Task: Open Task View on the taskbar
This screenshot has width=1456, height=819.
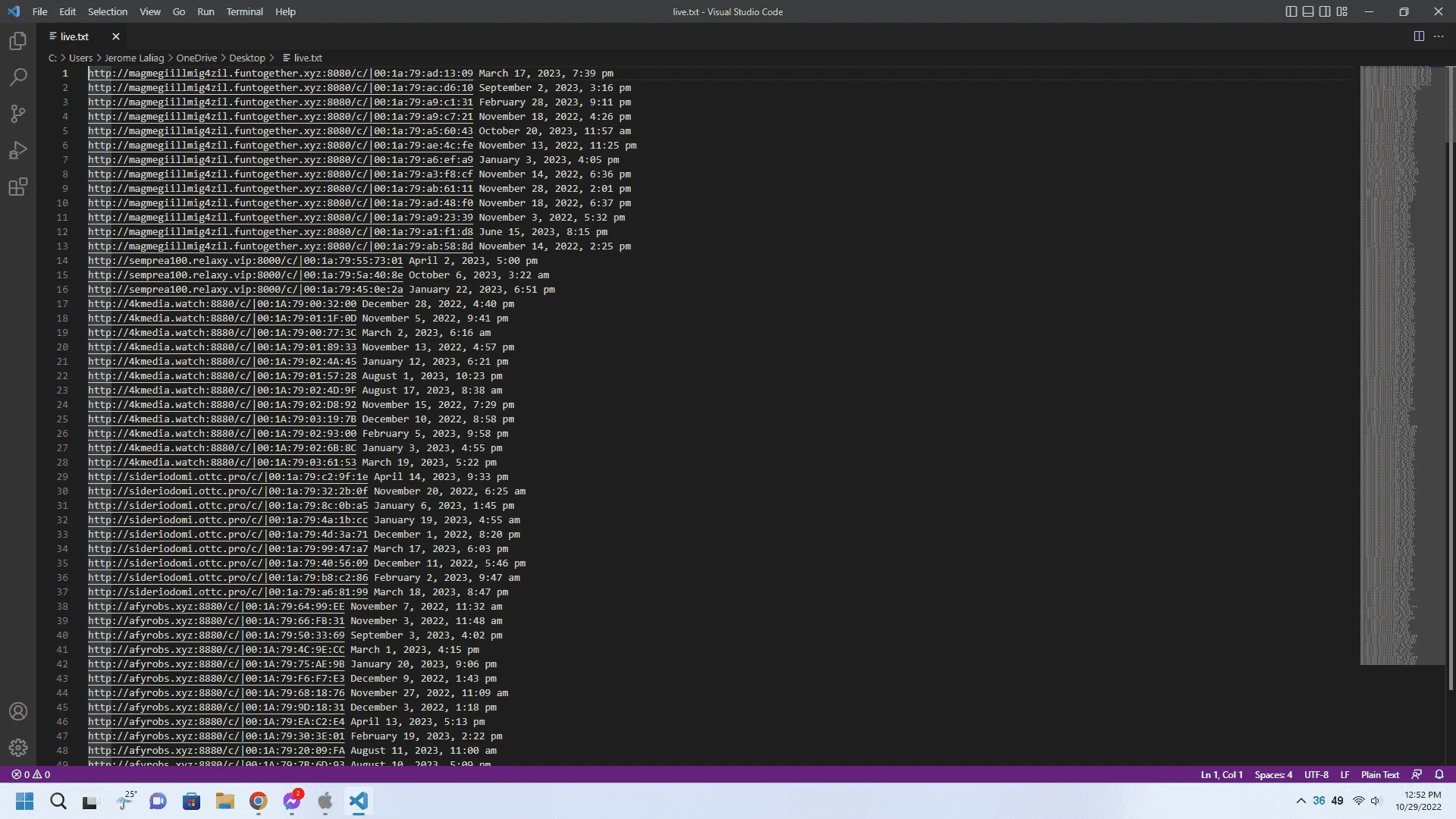Action: pos(90,802)
